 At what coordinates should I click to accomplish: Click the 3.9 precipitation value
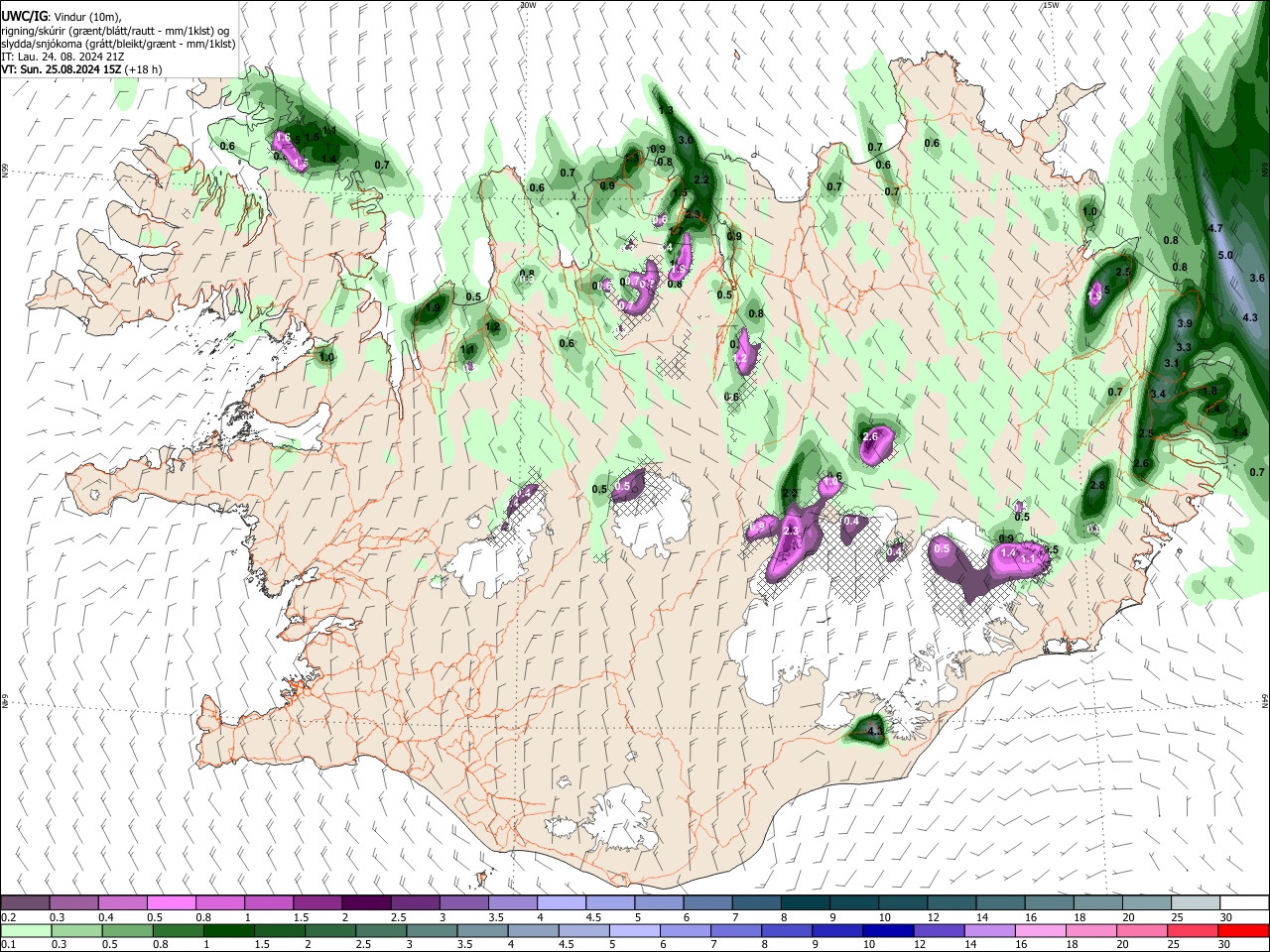click(1184, 323)
